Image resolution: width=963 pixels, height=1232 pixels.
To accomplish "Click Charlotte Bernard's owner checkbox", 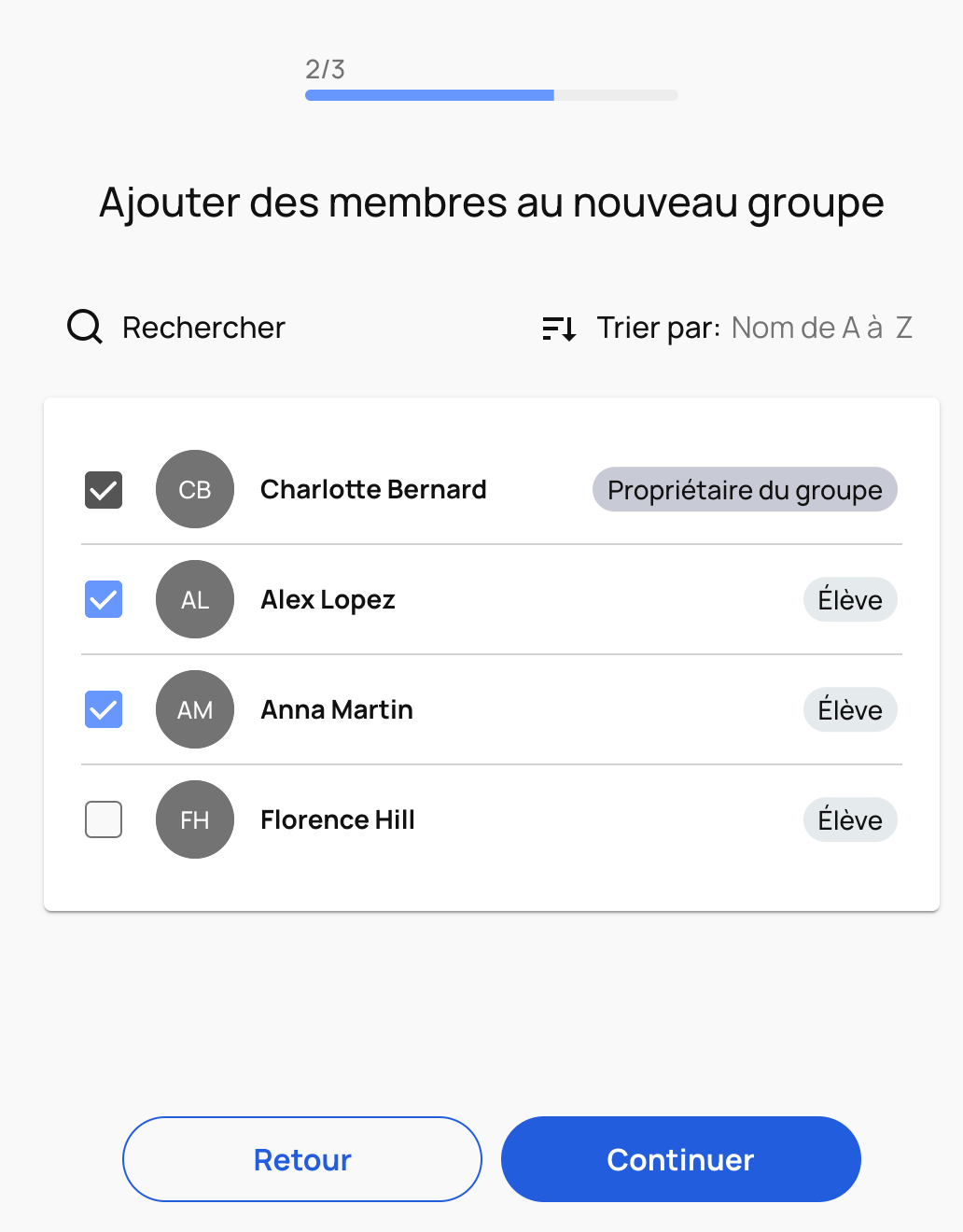I will 104,490.
